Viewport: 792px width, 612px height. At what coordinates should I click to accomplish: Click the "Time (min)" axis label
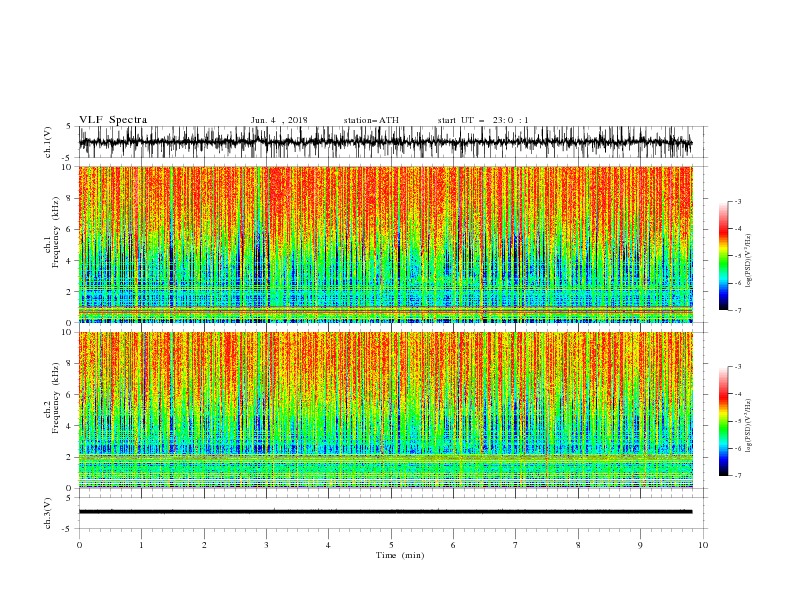click(x=400, y=555)
